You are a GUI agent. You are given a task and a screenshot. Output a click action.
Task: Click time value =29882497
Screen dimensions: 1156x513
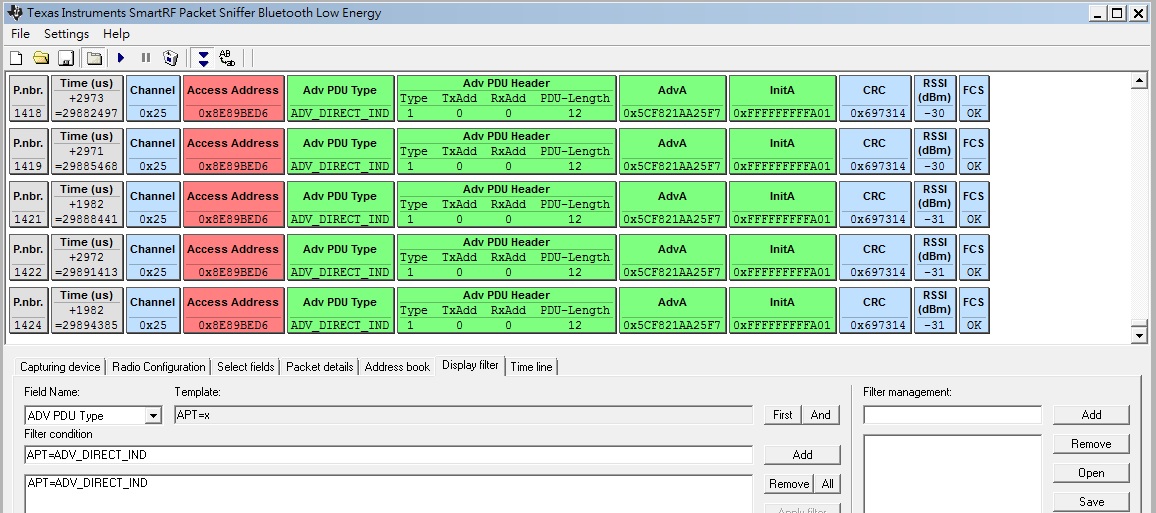click(x=87, y=114)
